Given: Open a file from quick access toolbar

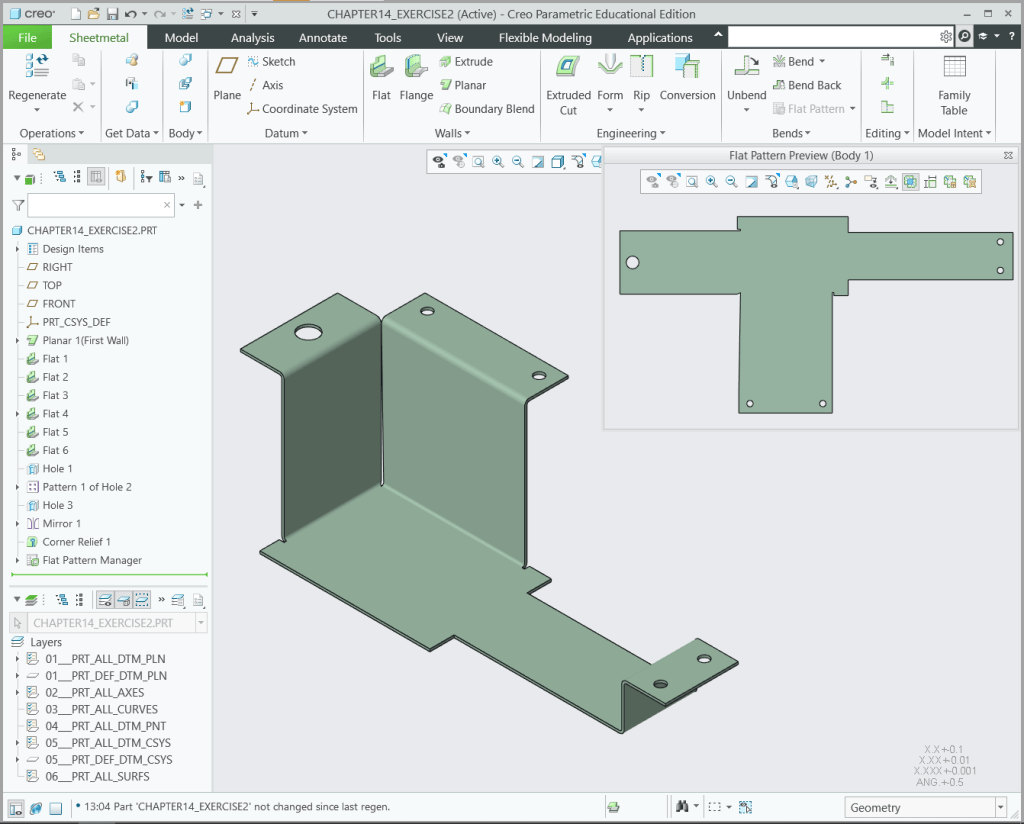Looking at the screenshot, I should point(93,14).
